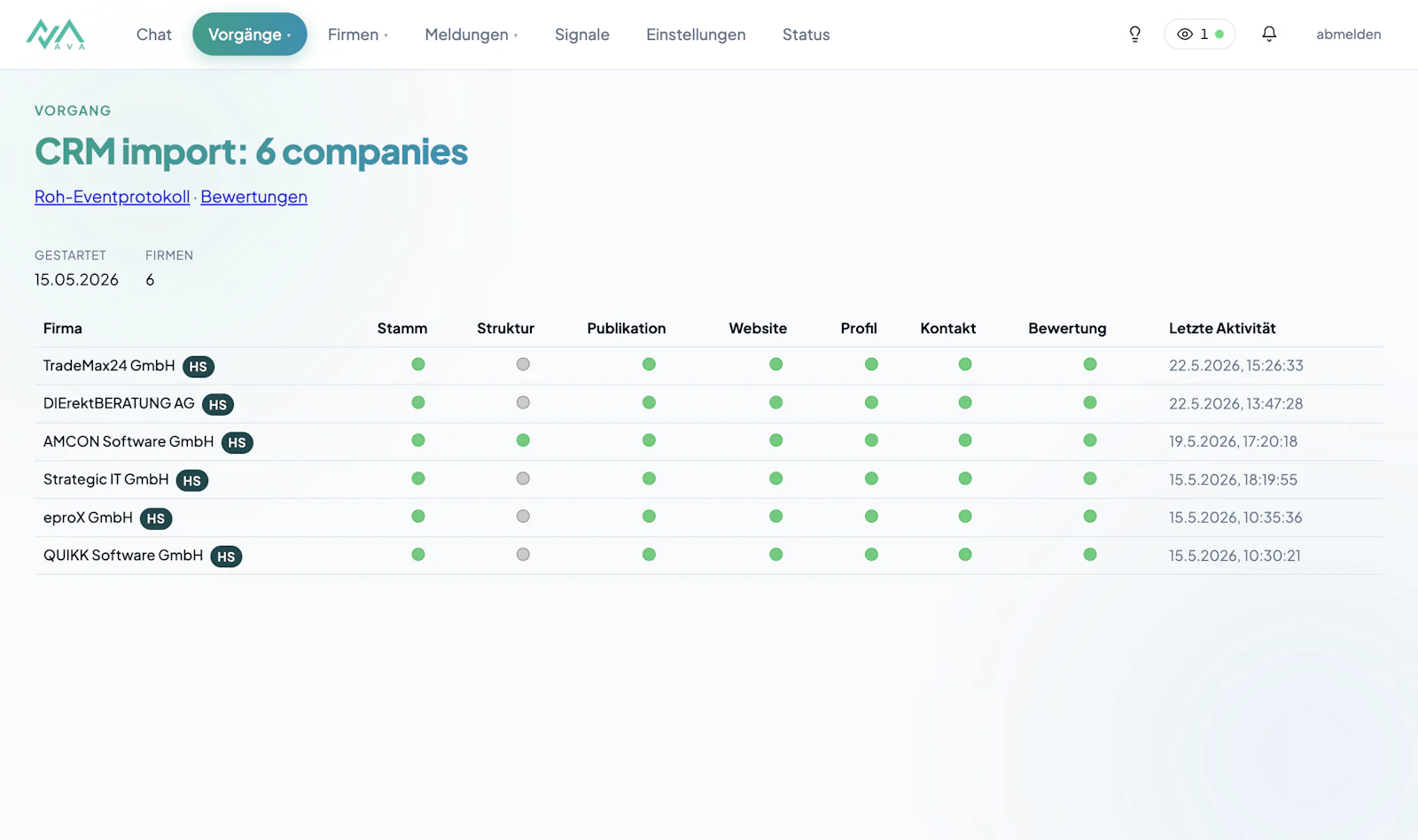Viewport: 1418px width, 840px height.
Task: Click TradeMax24 Kontakt status dot
Action: [x=965, y=364]
